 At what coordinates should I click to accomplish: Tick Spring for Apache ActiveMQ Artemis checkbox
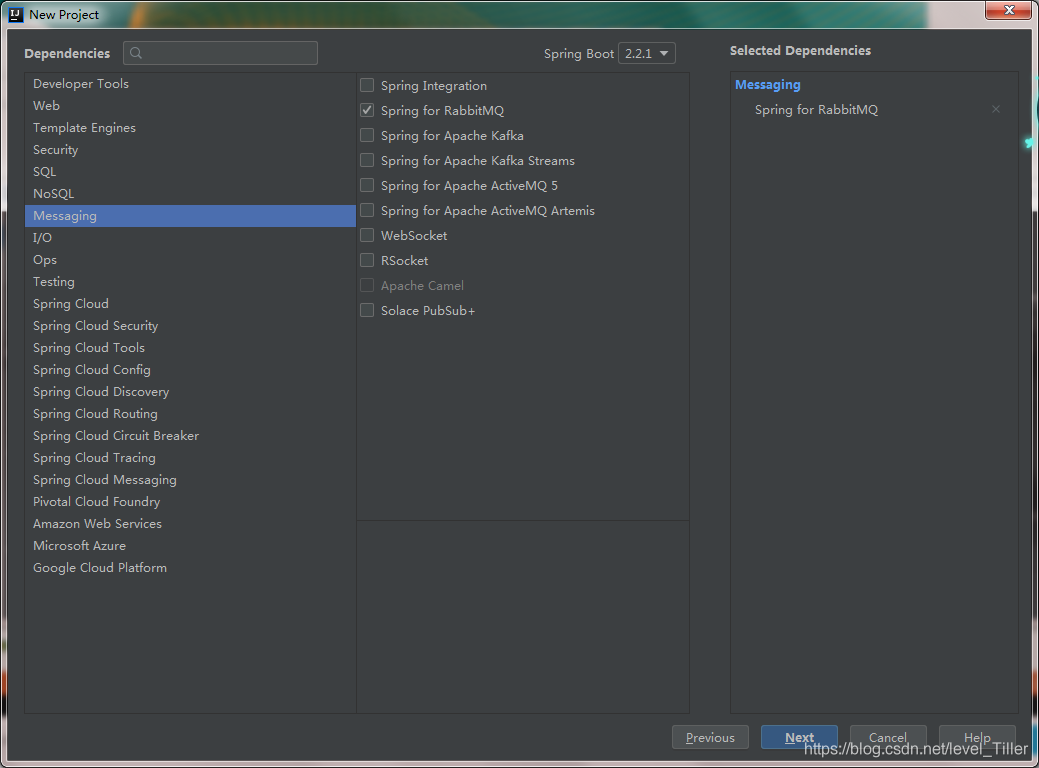(367, 210)
